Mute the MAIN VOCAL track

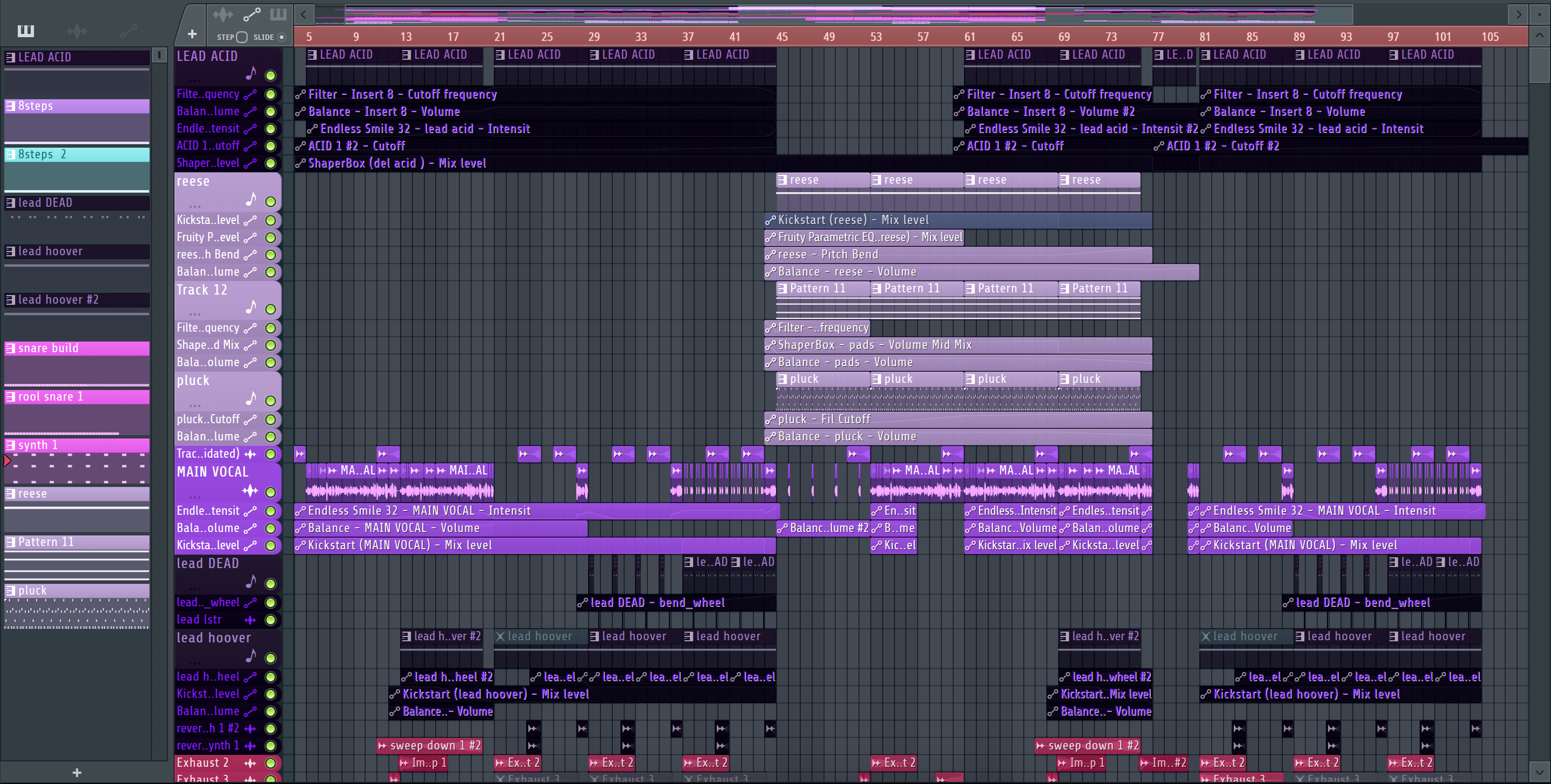[271, 492]
